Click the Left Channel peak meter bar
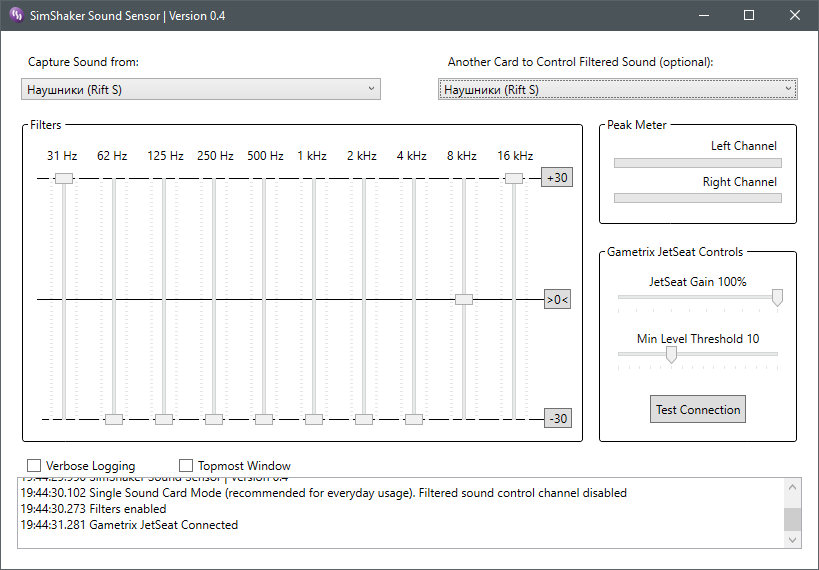Screen dimensions: 819x570 click(x=698, y=163)
